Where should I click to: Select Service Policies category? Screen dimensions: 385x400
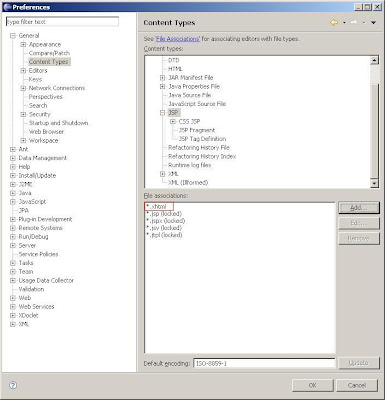tap(38, 254)
